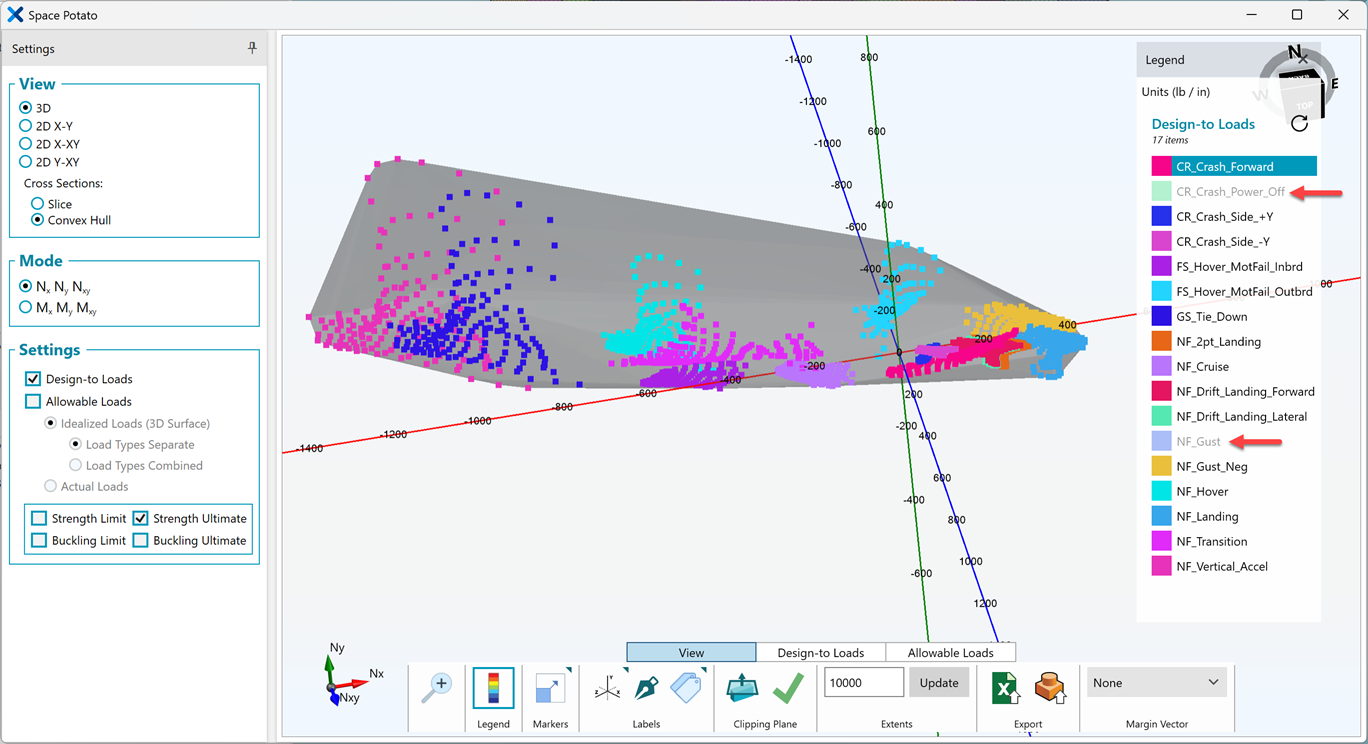Click the CR_Crash_Side_-Y legend entry
This screenshot has width=1368, height=744.
tap(1224, 242)
